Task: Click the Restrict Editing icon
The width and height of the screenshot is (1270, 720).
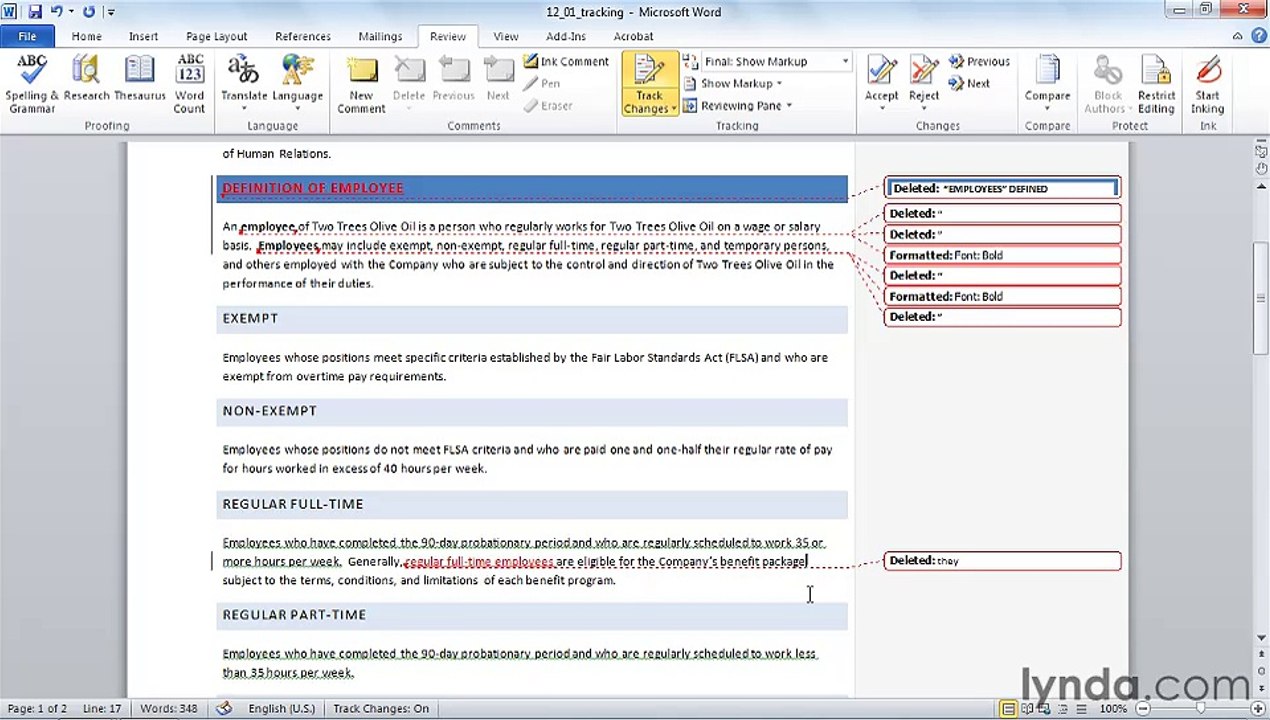Action: coord(1156,84)
